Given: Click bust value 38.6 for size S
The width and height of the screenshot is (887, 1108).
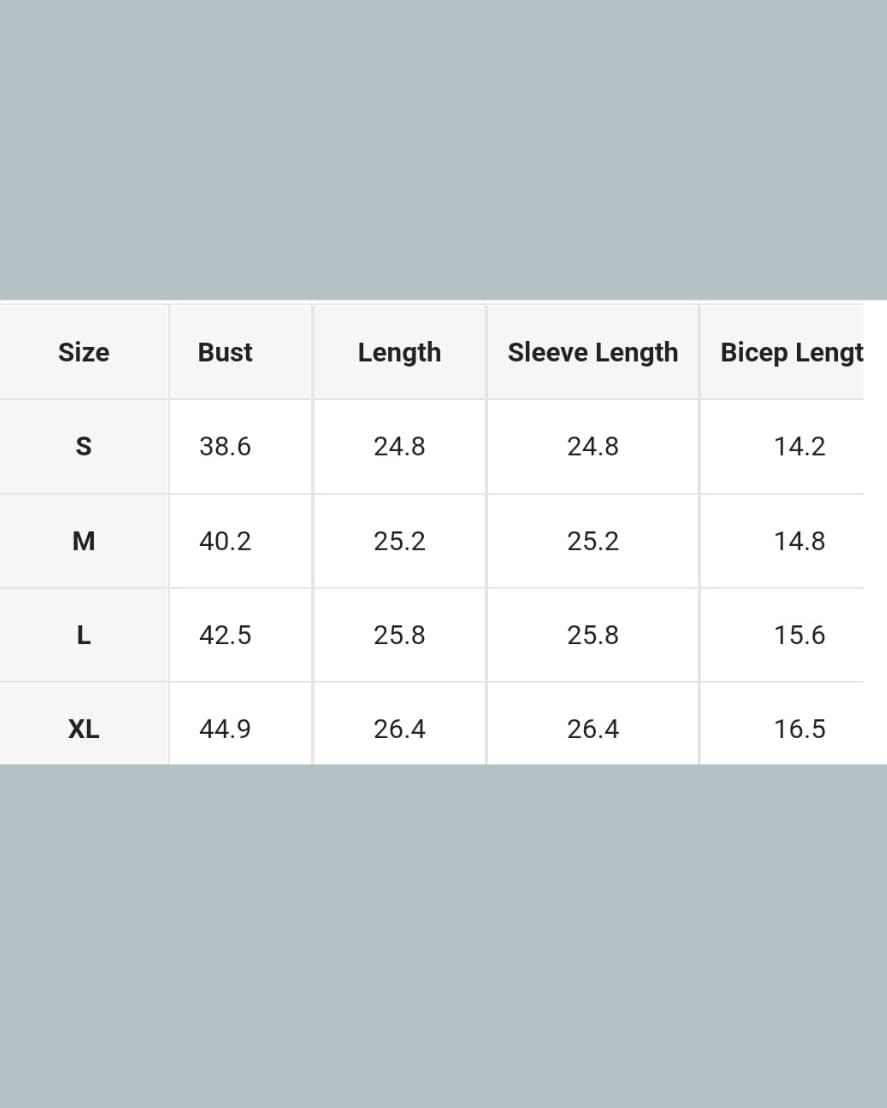Looking at the screenshot, I should tap(225, 446).
